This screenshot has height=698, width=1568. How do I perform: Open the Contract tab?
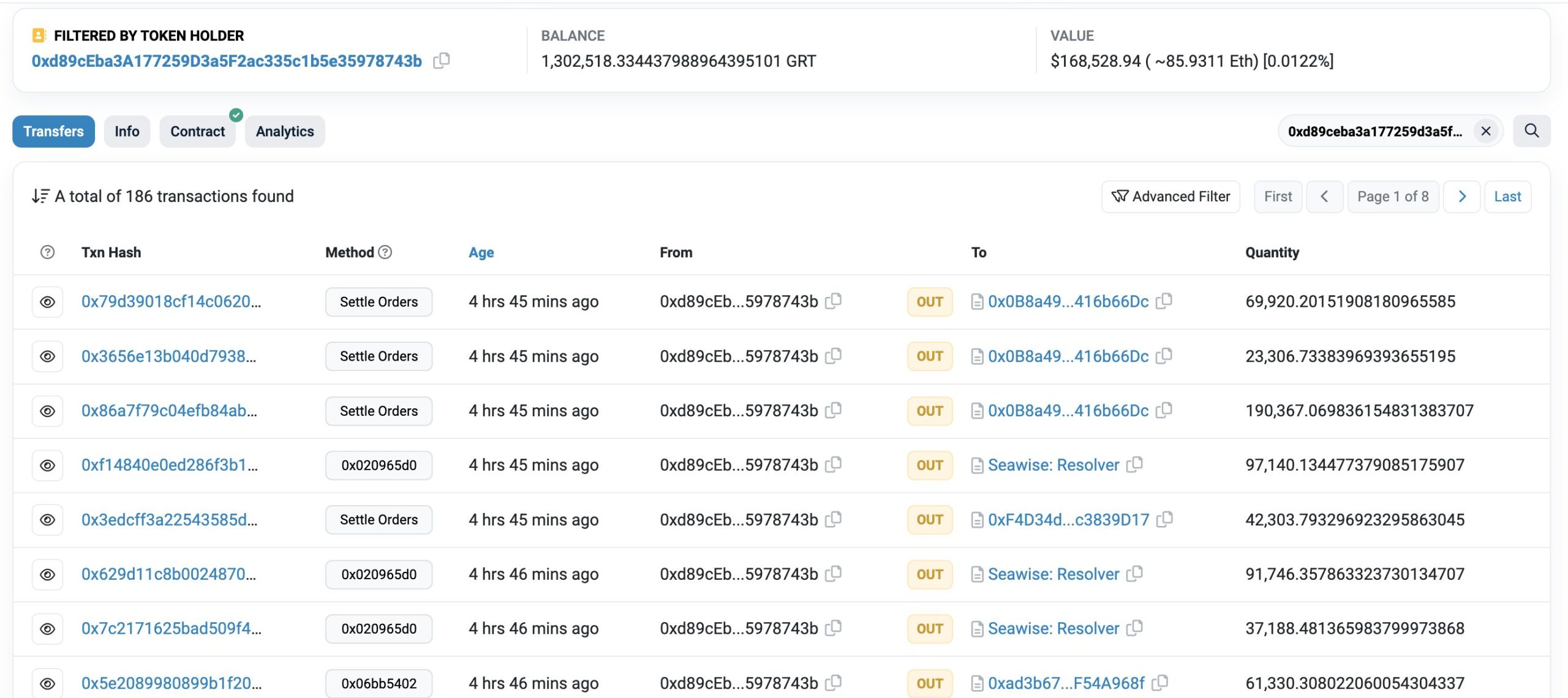click(x=197, y=132)
